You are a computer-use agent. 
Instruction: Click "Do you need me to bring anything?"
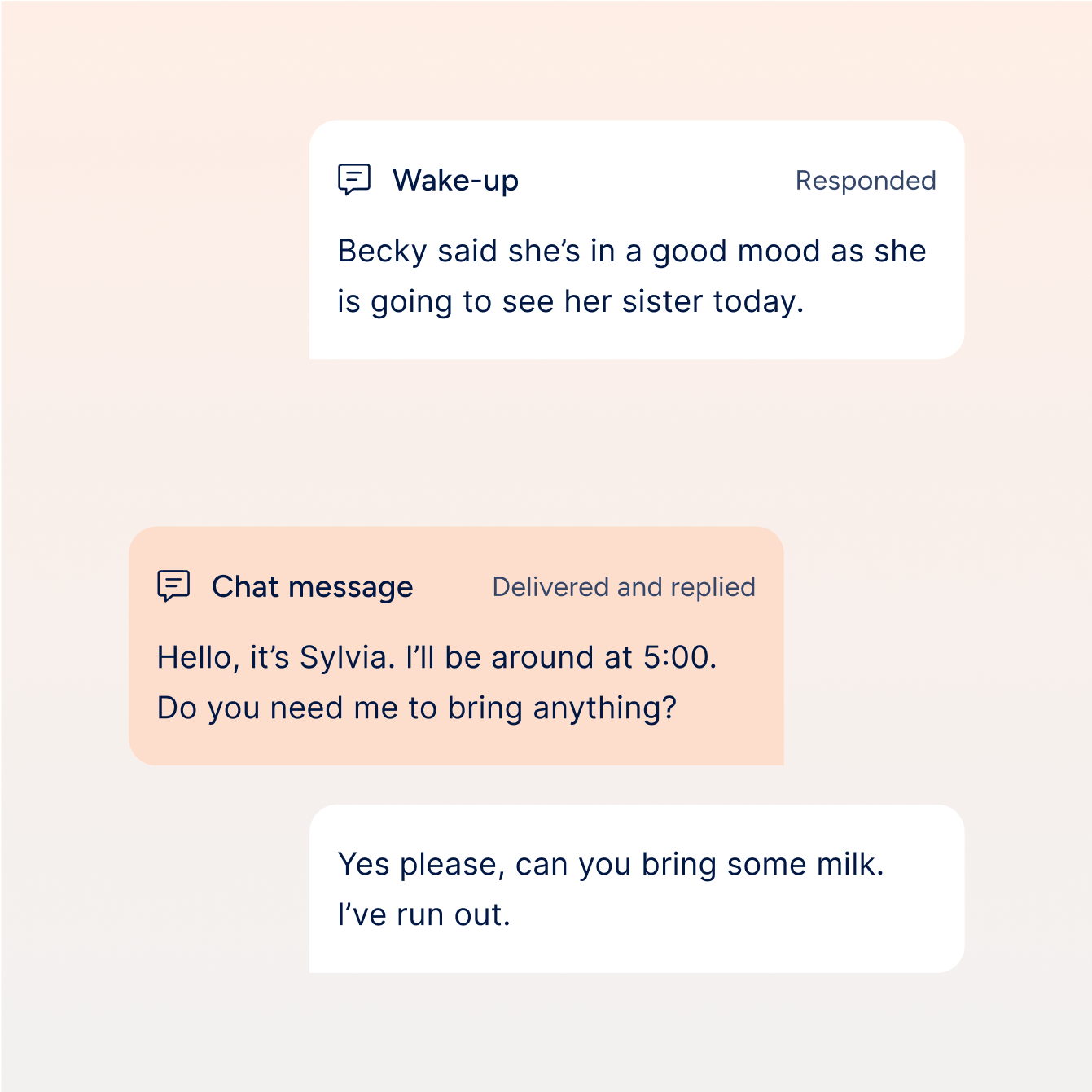[x=417, y=708]
